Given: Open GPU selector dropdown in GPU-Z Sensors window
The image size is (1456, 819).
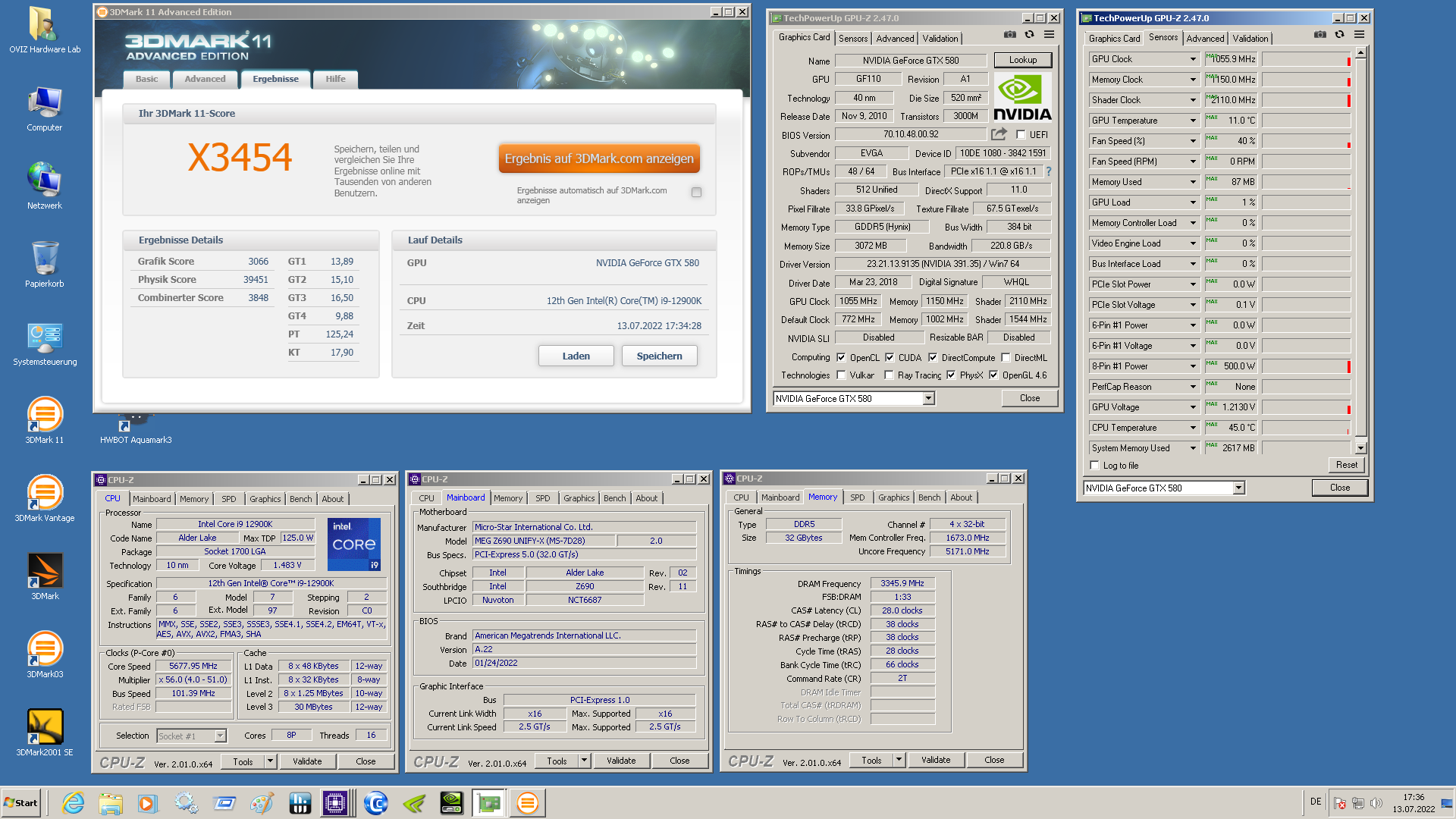Looking at the screenshot, I should pos(1238,488).
